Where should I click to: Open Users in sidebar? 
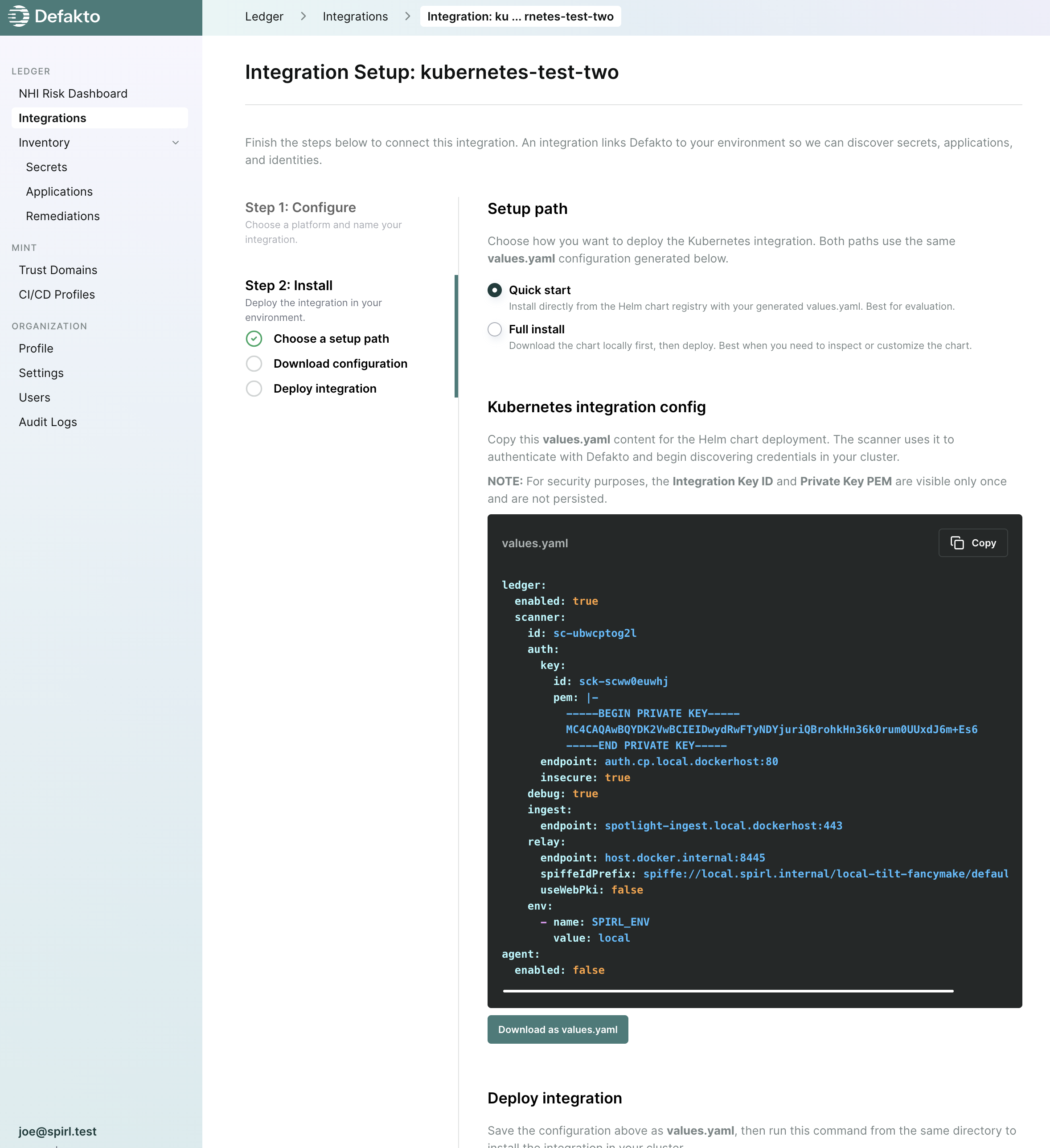pos(100,398)
